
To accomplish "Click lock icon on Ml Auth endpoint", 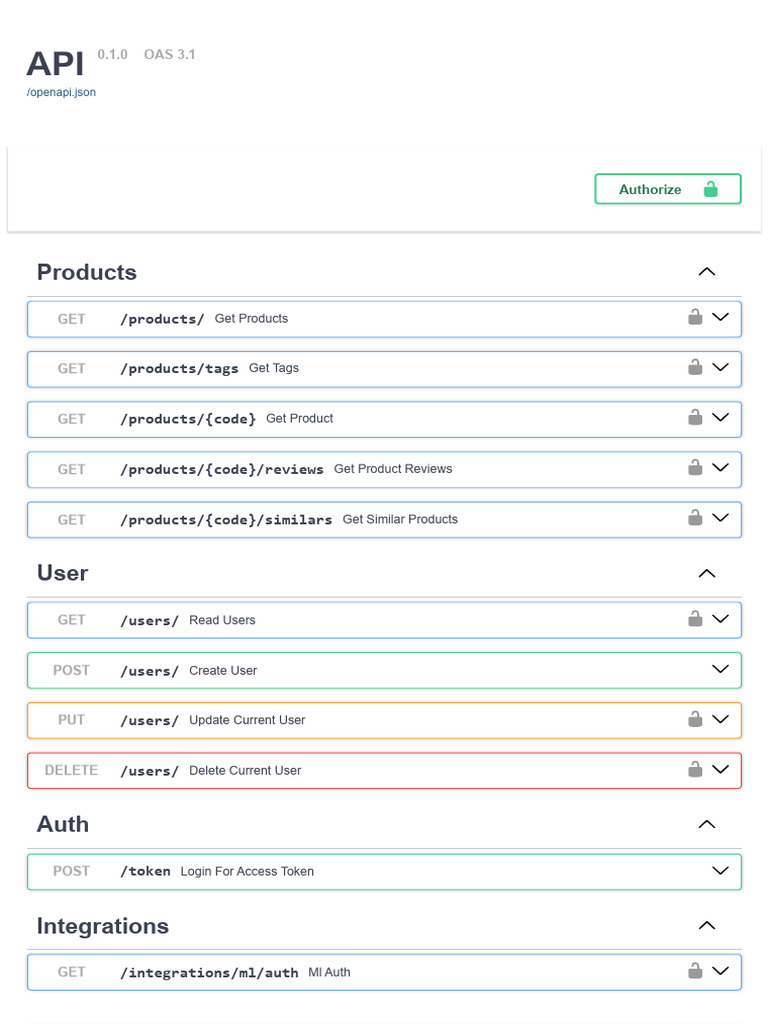I will pyautogui.click(x=695, y=971).
